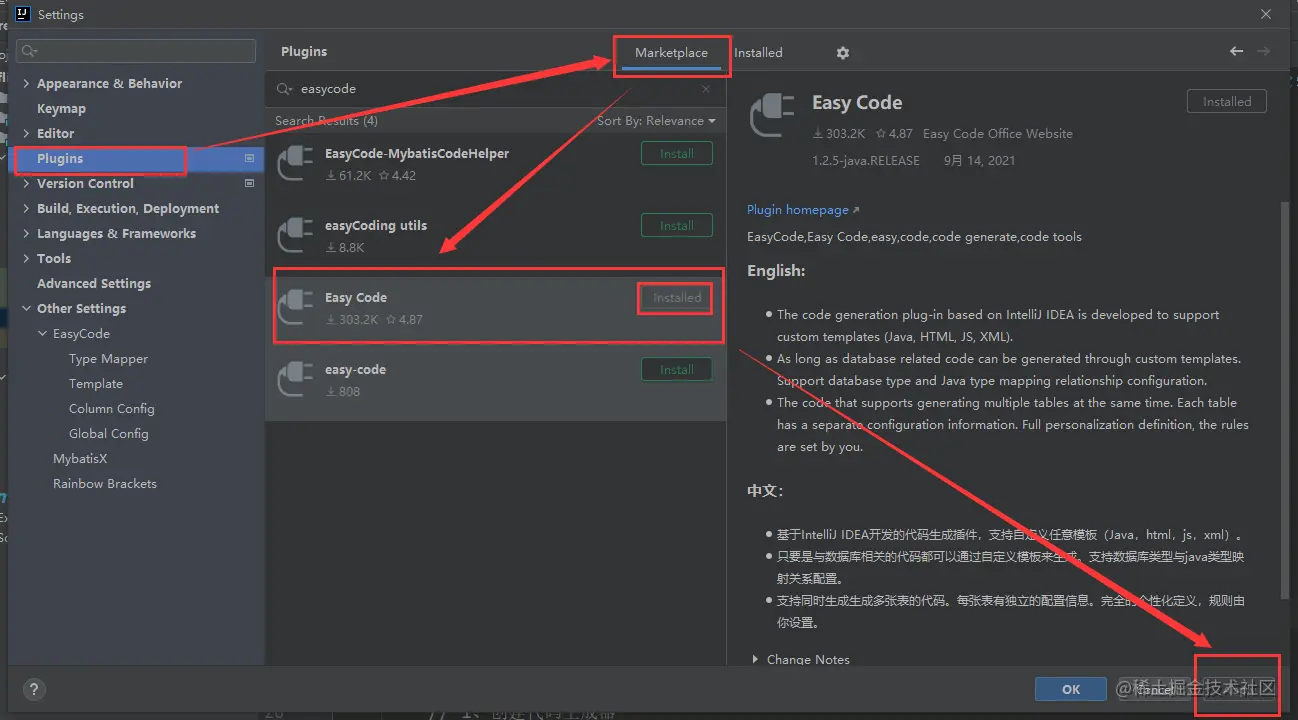The height and width of the screenshot is (720, 1298).
Task: Click the 1.2.5-java.RELEASE version text
Action: (x=866, y=161)
